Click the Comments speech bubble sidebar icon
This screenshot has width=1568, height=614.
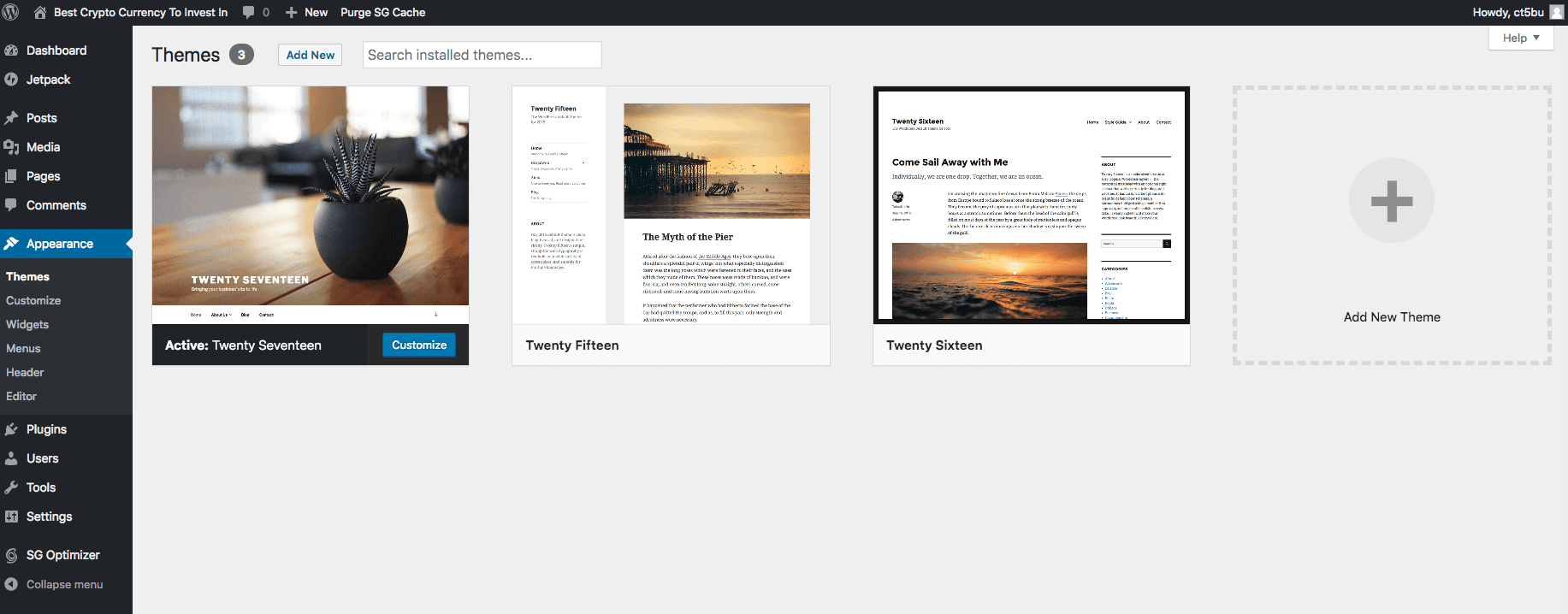(11, 205)
